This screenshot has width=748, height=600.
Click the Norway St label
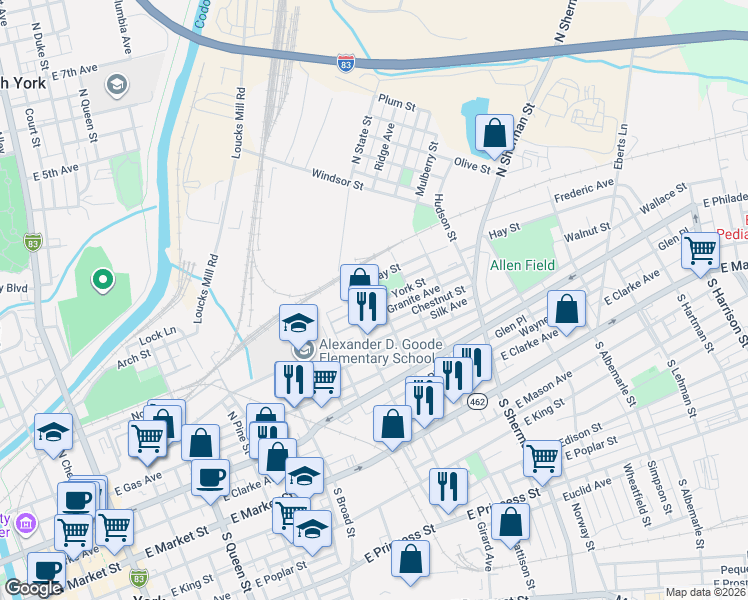click(x=583, y=527)
